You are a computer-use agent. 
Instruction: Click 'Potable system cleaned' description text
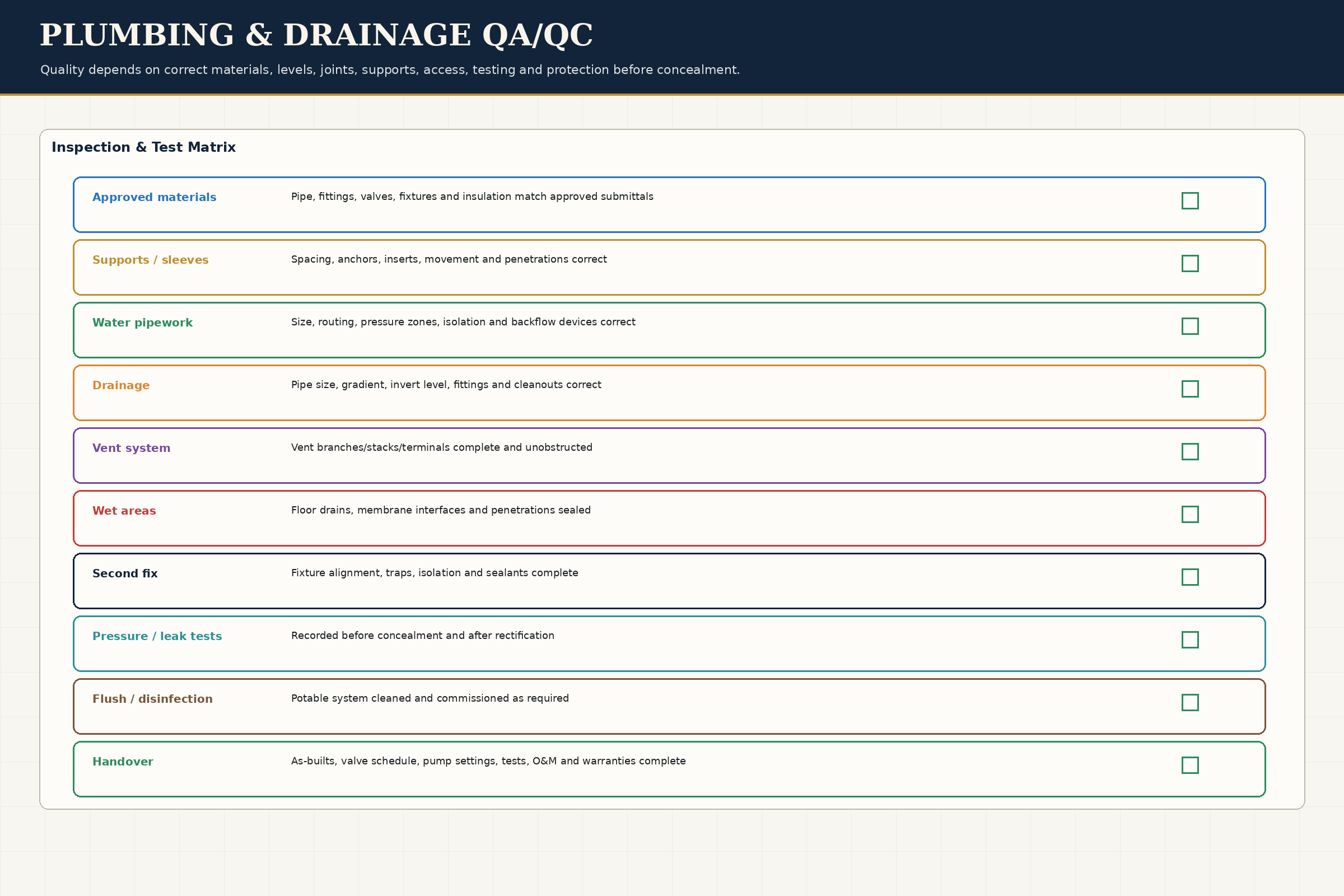(430, 698)
